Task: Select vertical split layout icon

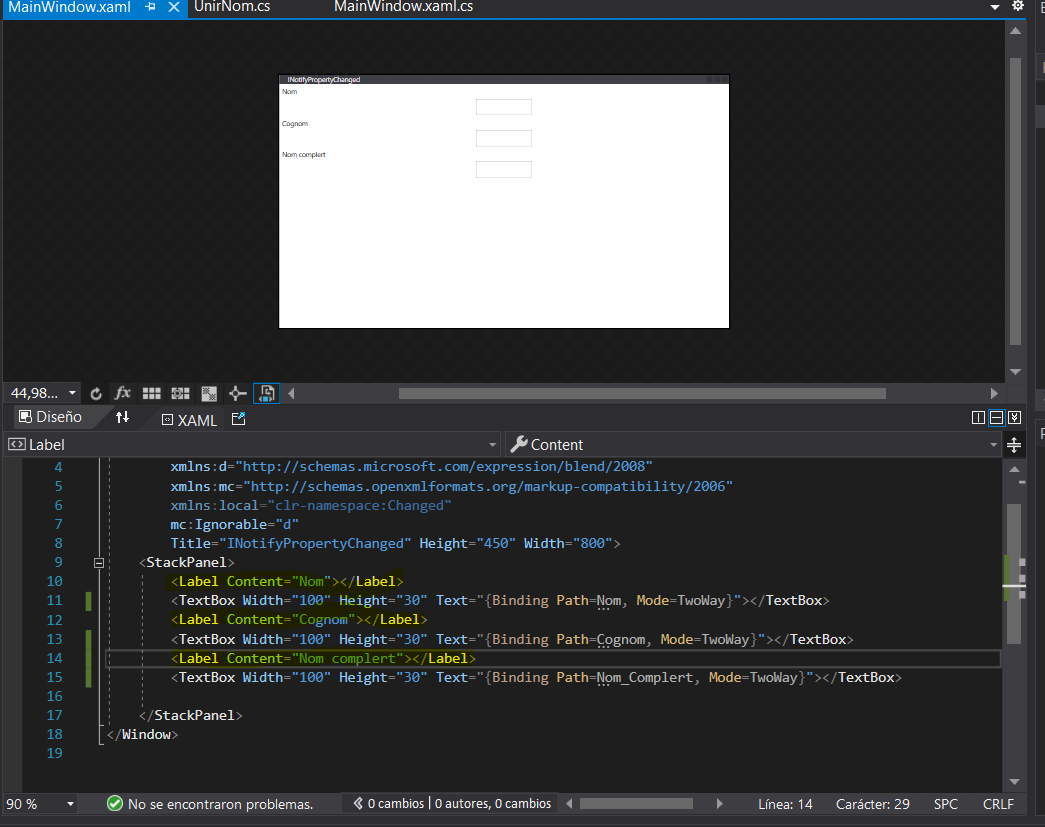Action: pos(979,418)
